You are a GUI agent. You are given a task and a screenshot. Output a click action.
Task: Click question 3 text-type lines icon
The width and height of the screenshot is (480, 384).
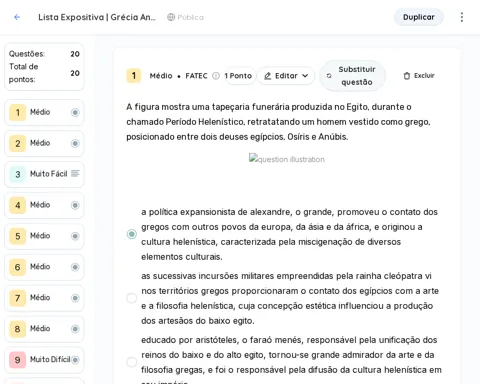pos(75,173)
